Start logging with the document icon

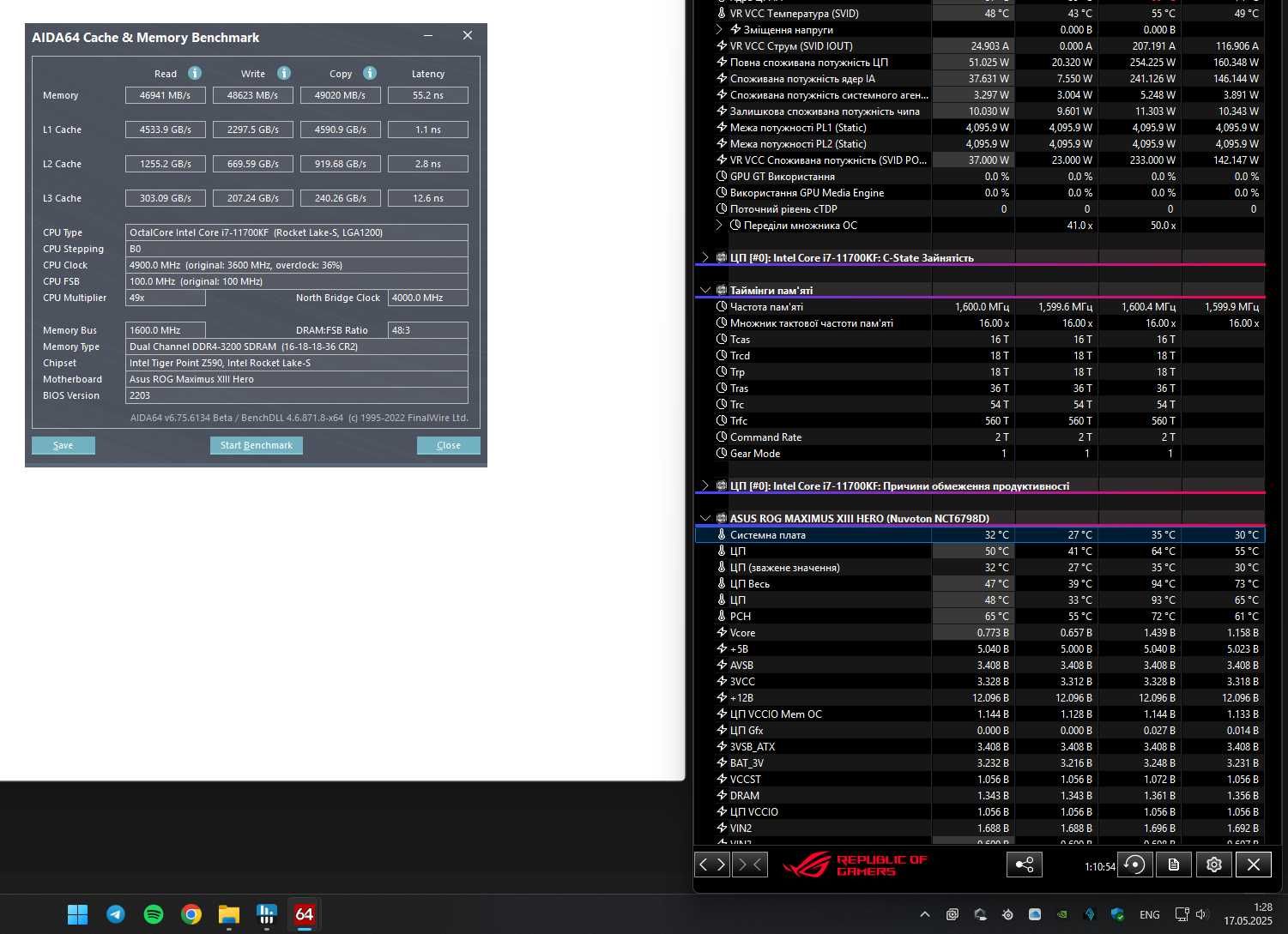1174,865
